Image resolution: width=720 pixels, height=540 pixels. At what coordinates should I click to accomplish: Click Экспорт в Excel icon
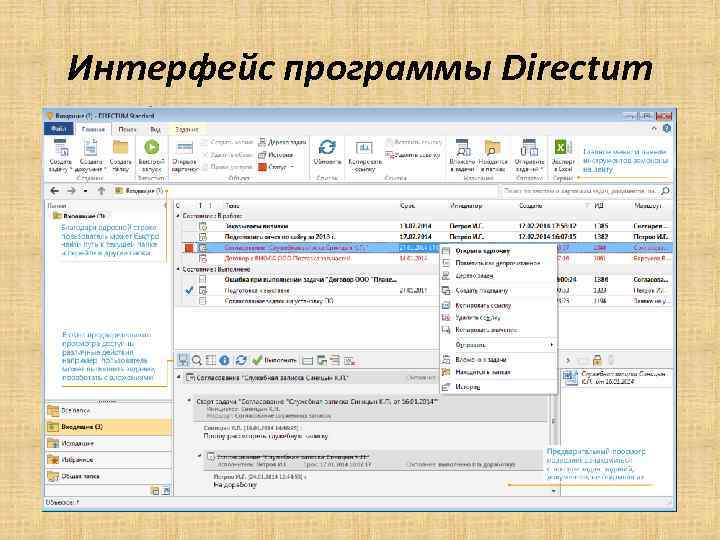coord(563,148)
